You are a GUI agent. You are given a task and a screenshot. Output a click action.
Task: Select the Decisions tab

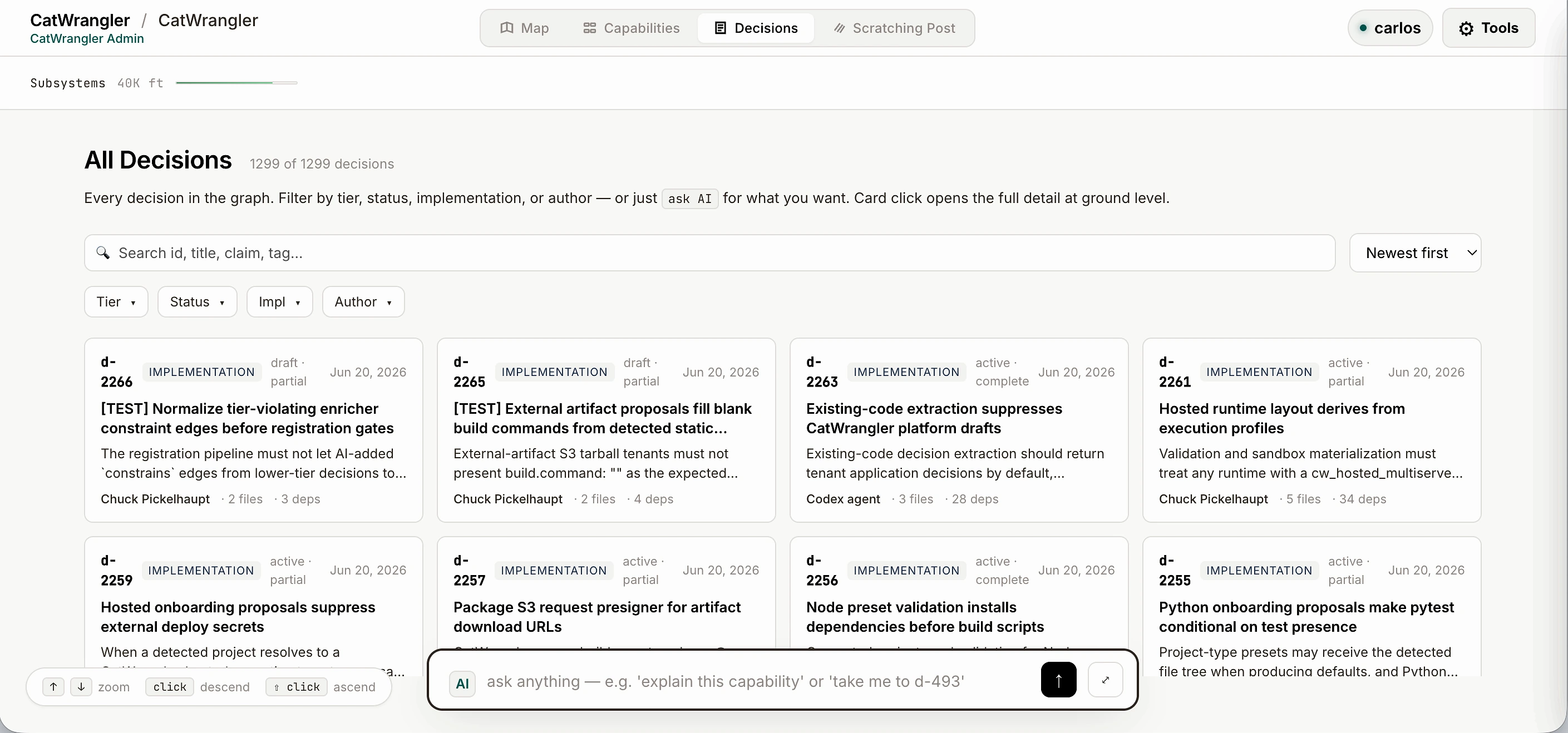pyautogui.click(x=756, y=28)
